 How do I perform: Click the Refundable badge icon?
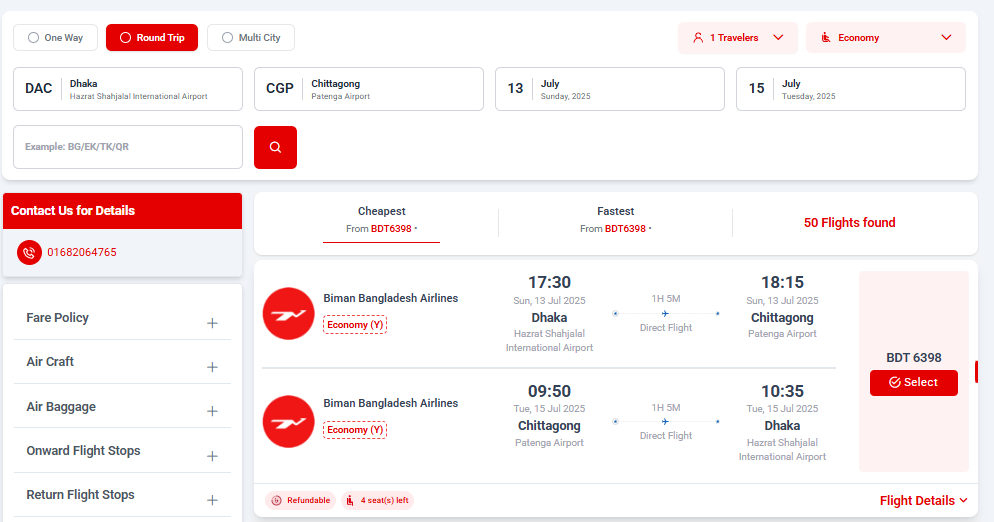[x=276, y=500]
